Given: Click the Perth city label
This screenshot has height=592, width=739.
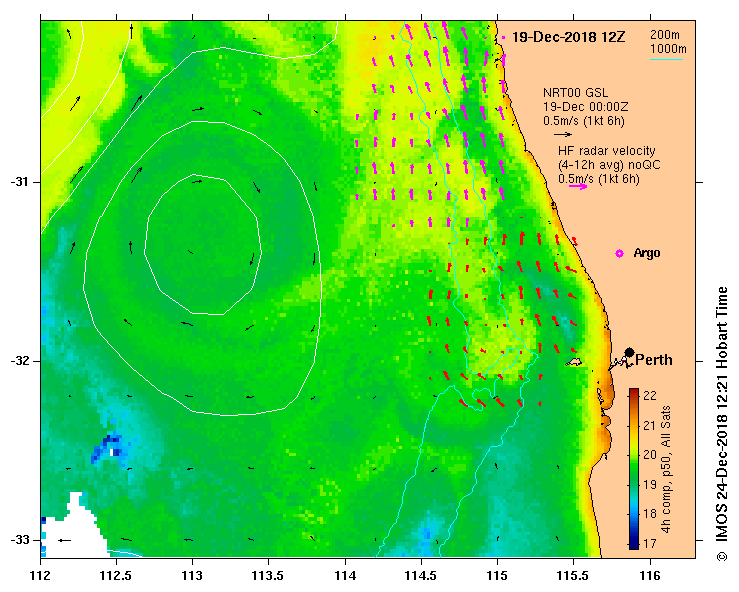Looking at the screenshot, I should (654, 360).
